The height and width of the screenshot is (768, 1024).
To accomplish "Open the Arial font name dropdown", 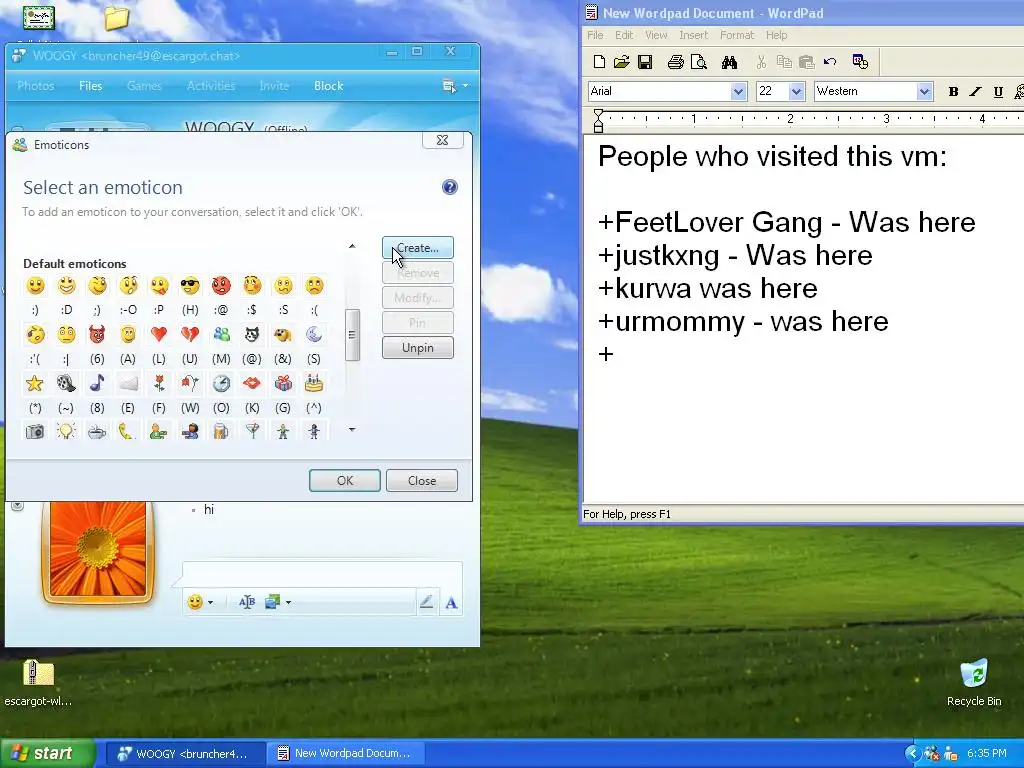I will pyautogui.click(x=739, y=91).
